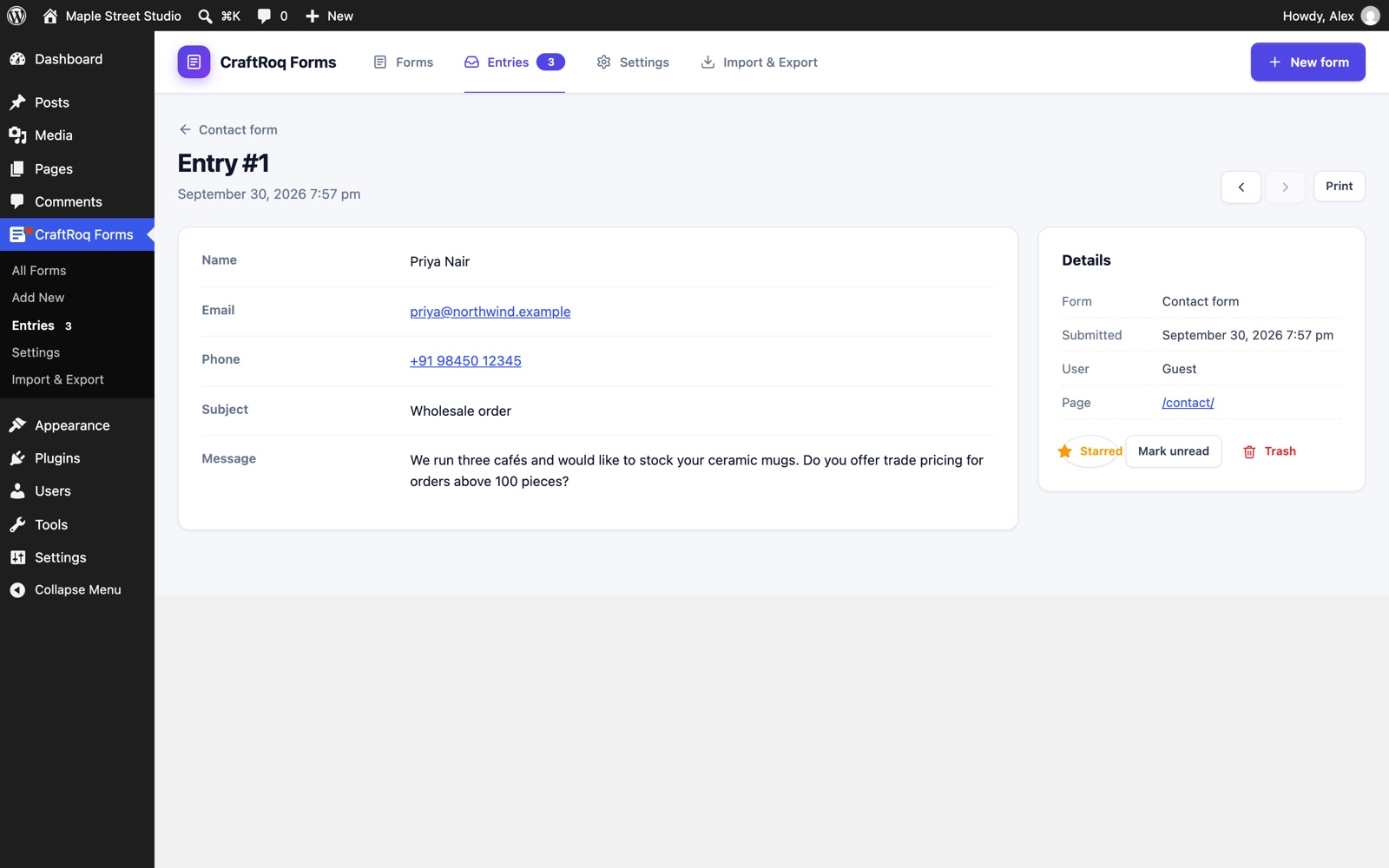
Task: Open the New content menu
Action: [329, 16]
